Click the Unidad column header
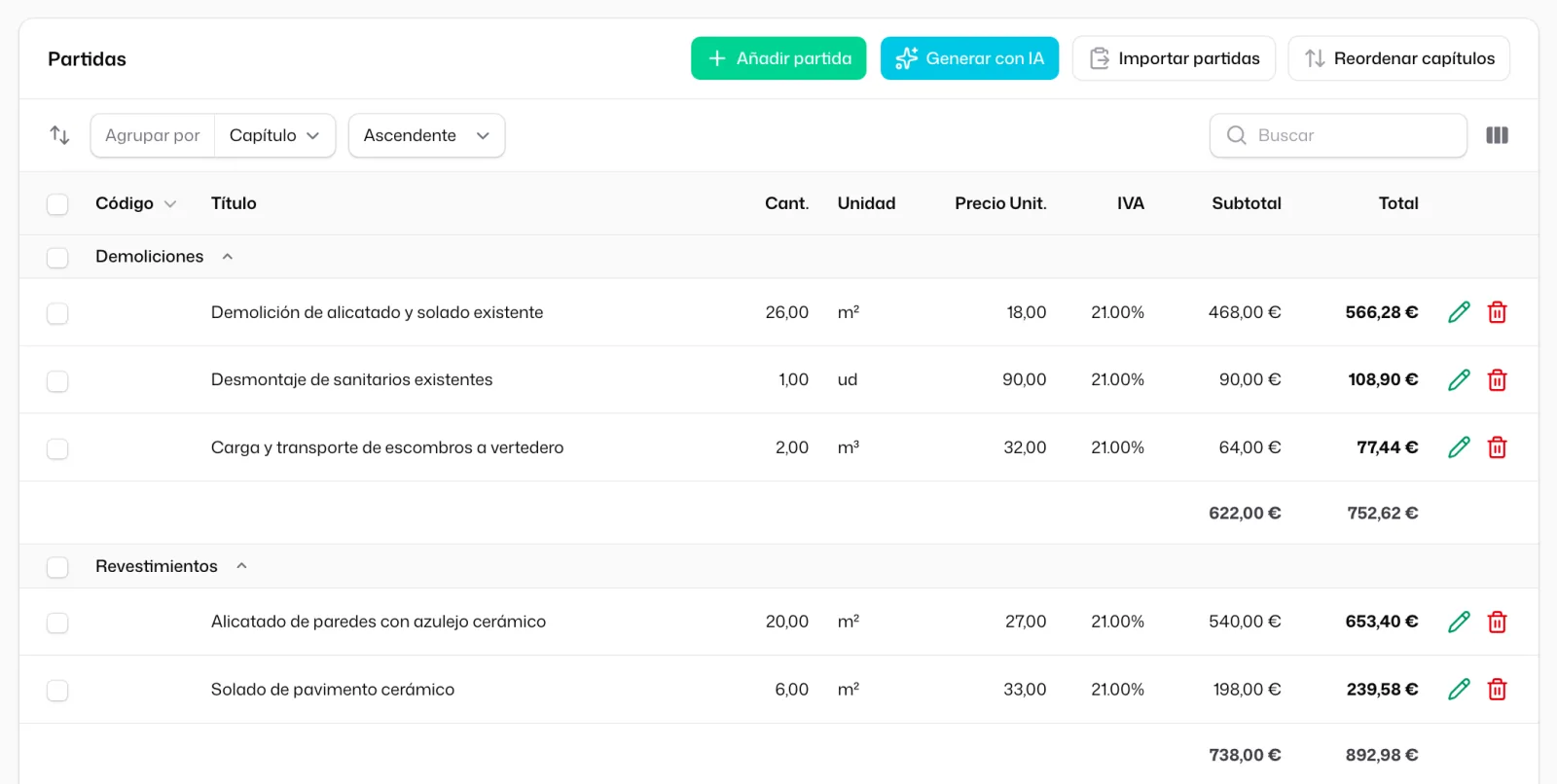Image resolution: width=1557 pixels, height=784 pixels. click(x=866, y=203)
